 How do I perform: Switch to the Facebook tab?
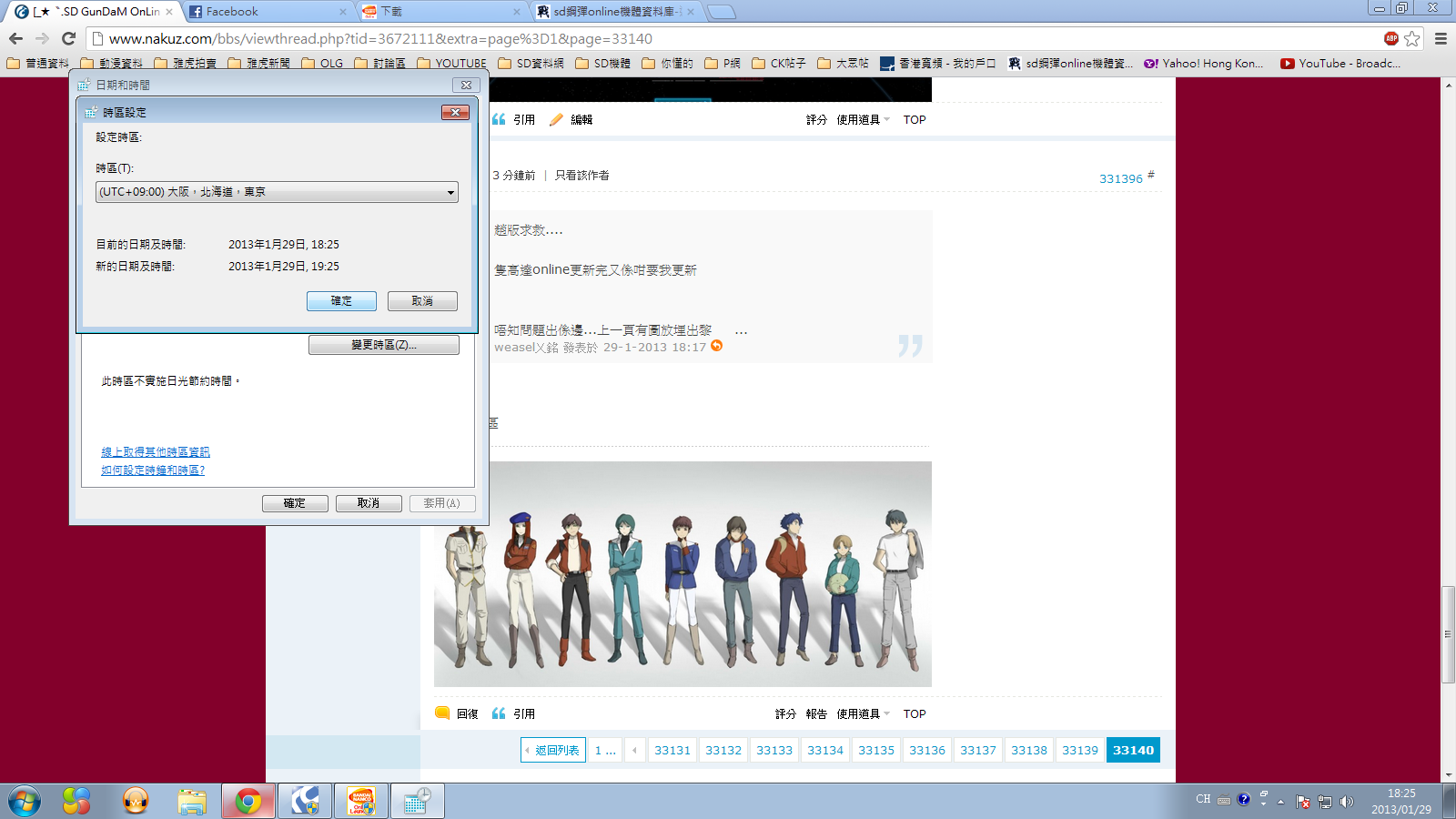[x=267, y=11]
